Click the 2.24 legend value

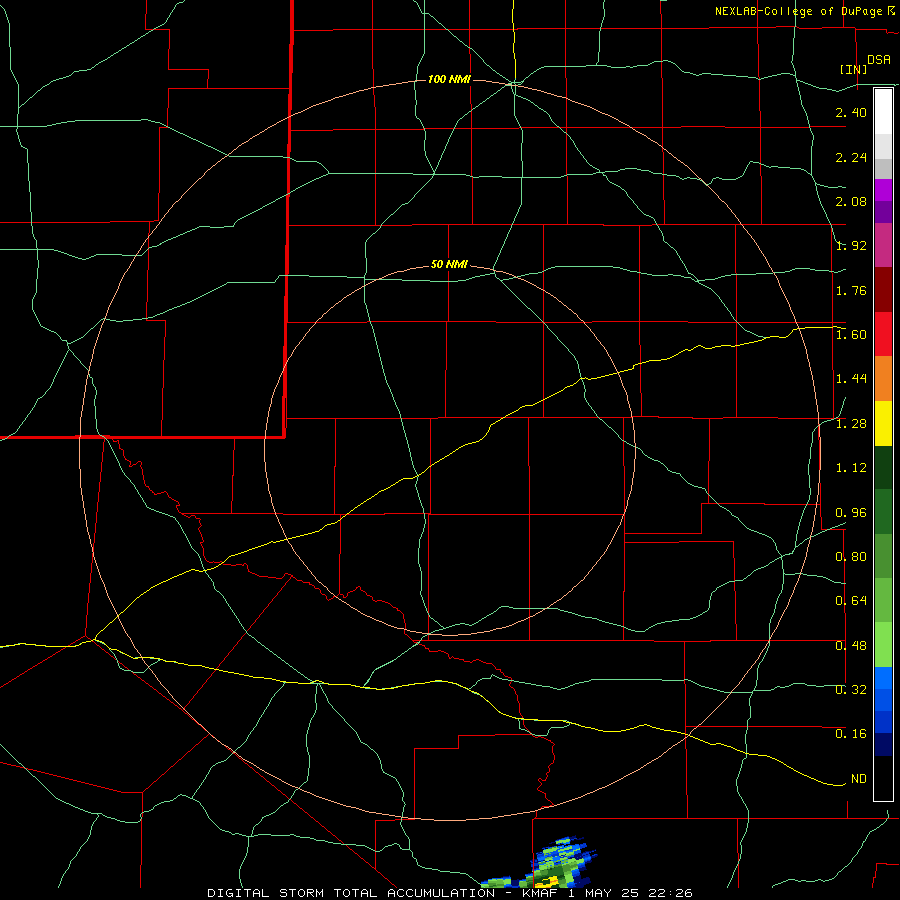(x=851, y=157)
